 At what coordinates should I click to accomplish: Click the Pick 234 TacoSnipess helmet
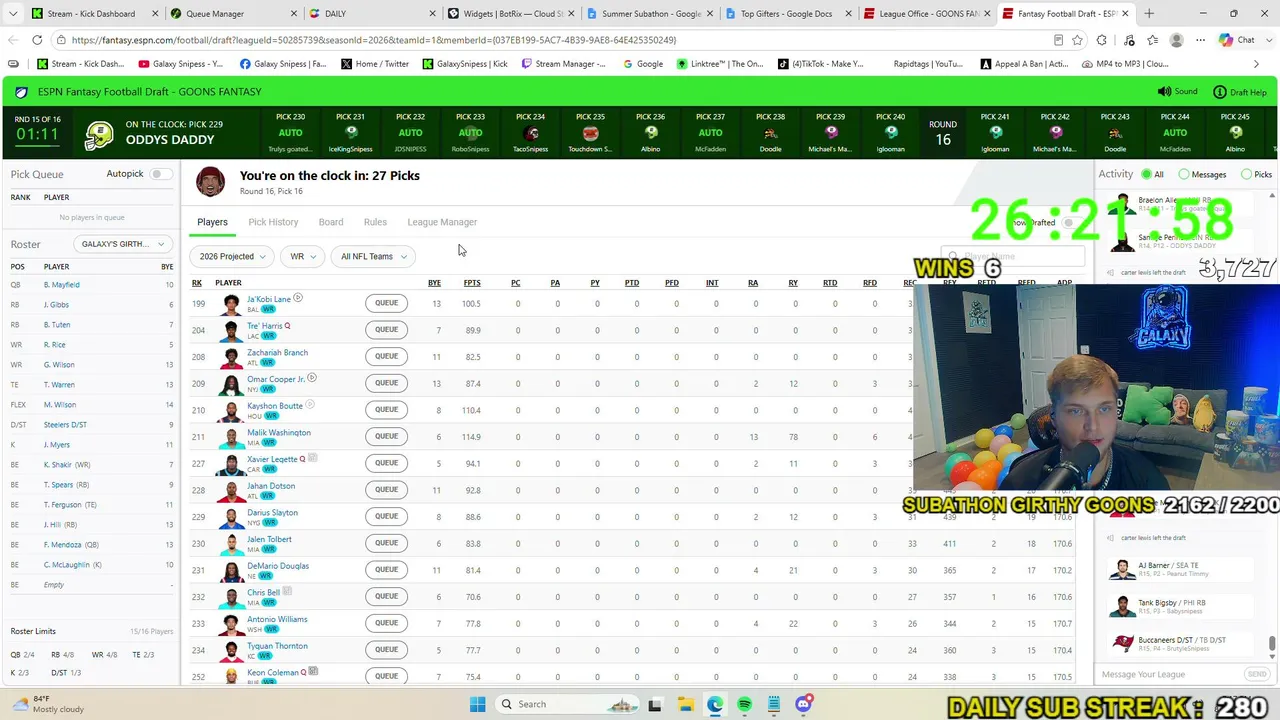pos(531,133)
